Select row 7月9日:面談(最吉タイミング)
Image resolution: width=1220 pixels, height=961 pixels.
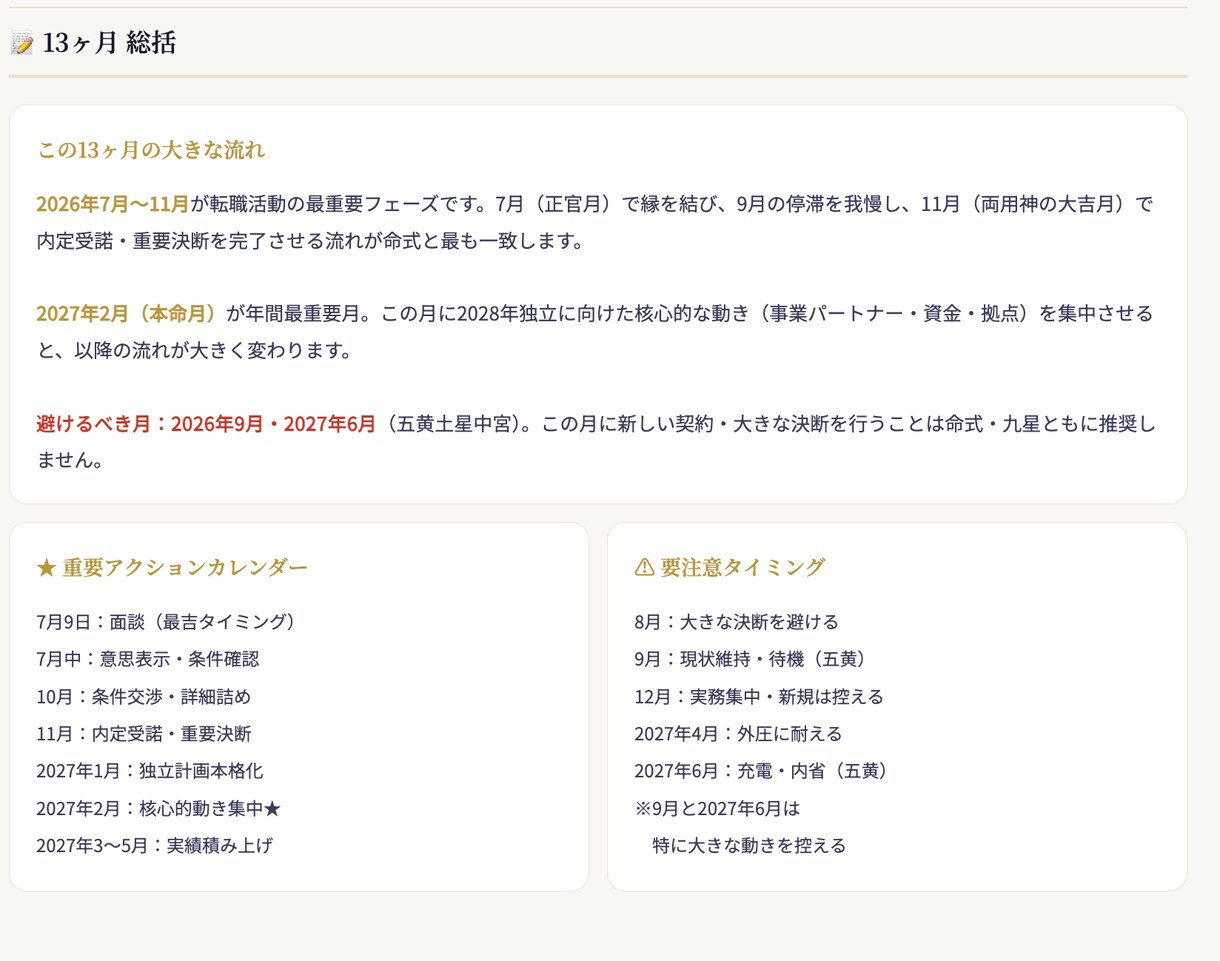point(168,622)
